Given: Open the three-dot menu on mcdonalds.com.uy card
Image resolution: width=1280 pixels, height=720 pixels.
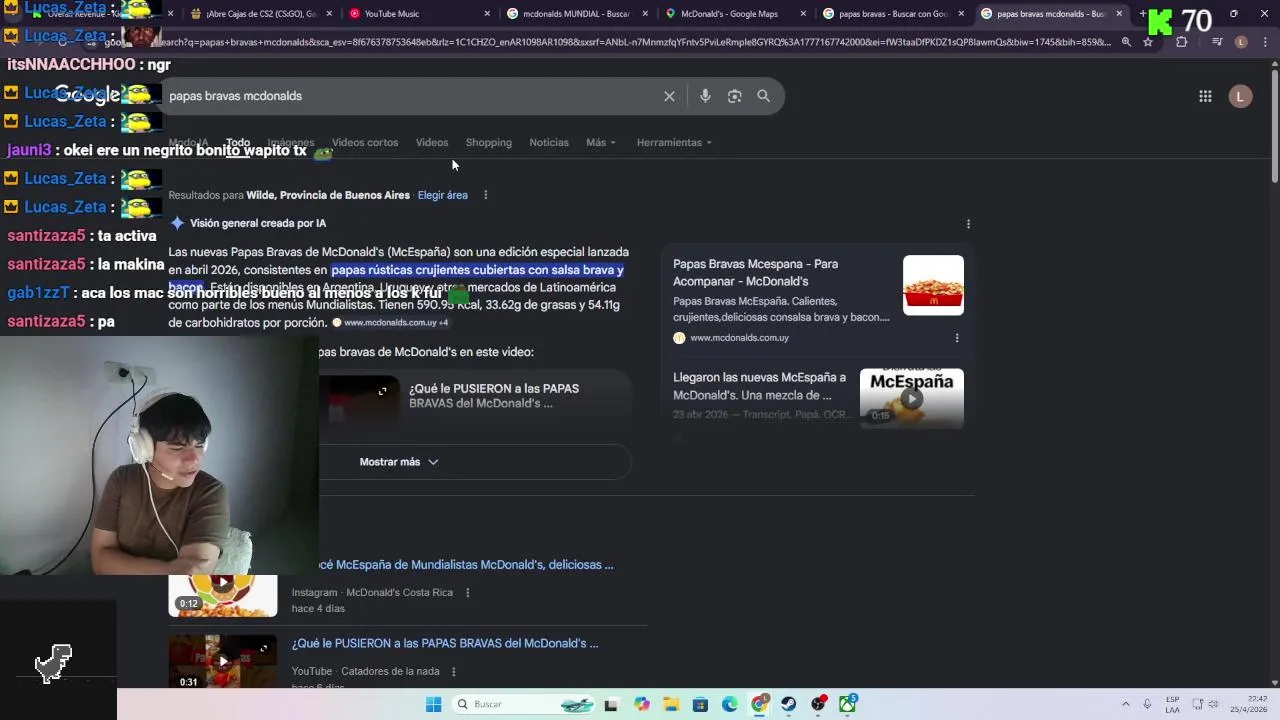Looking at the screenshot, I should (956, 338).
